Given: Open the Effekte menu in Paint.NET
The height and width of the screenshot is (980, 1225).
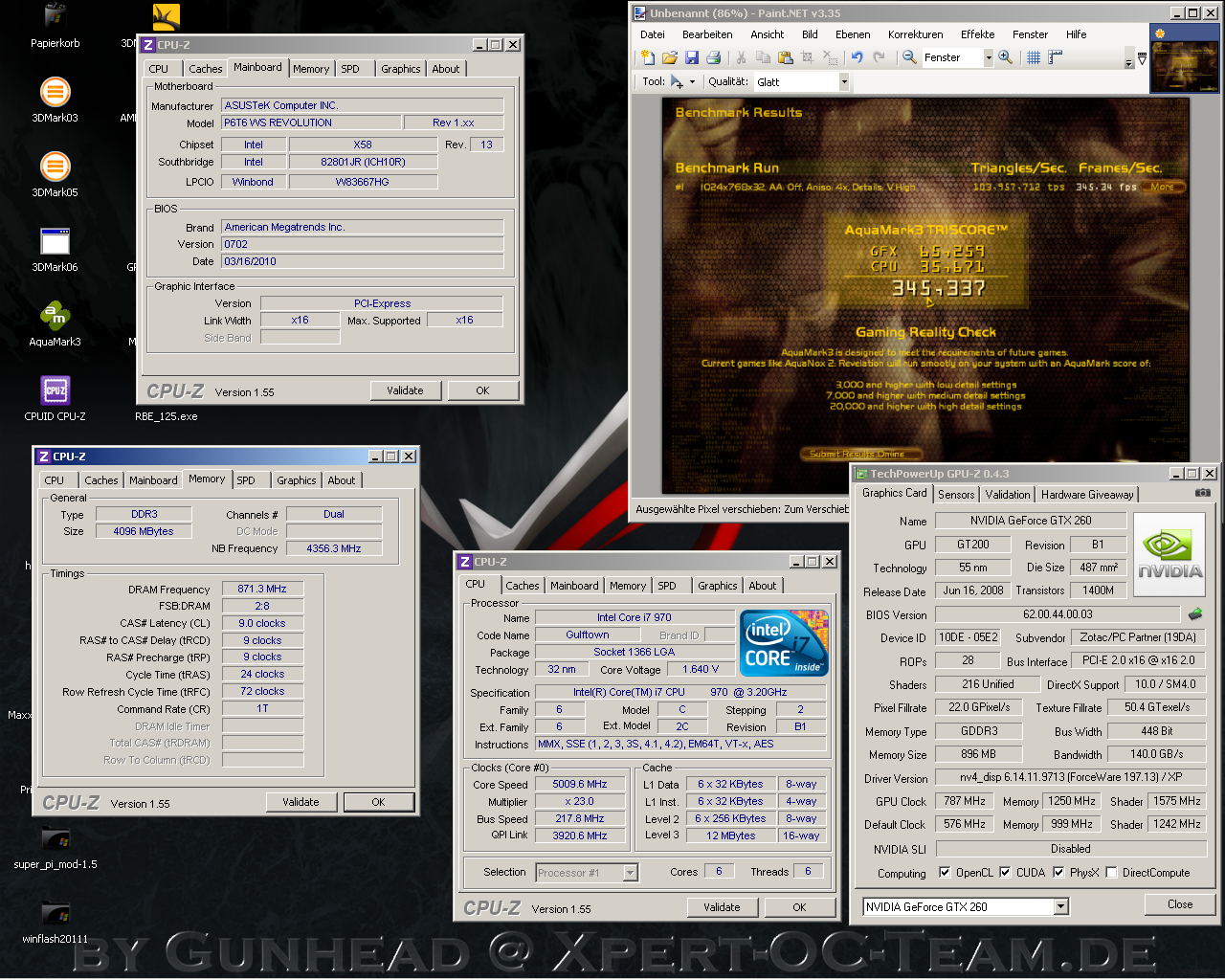Looking at the screenshot, I should tap(977, 34).
